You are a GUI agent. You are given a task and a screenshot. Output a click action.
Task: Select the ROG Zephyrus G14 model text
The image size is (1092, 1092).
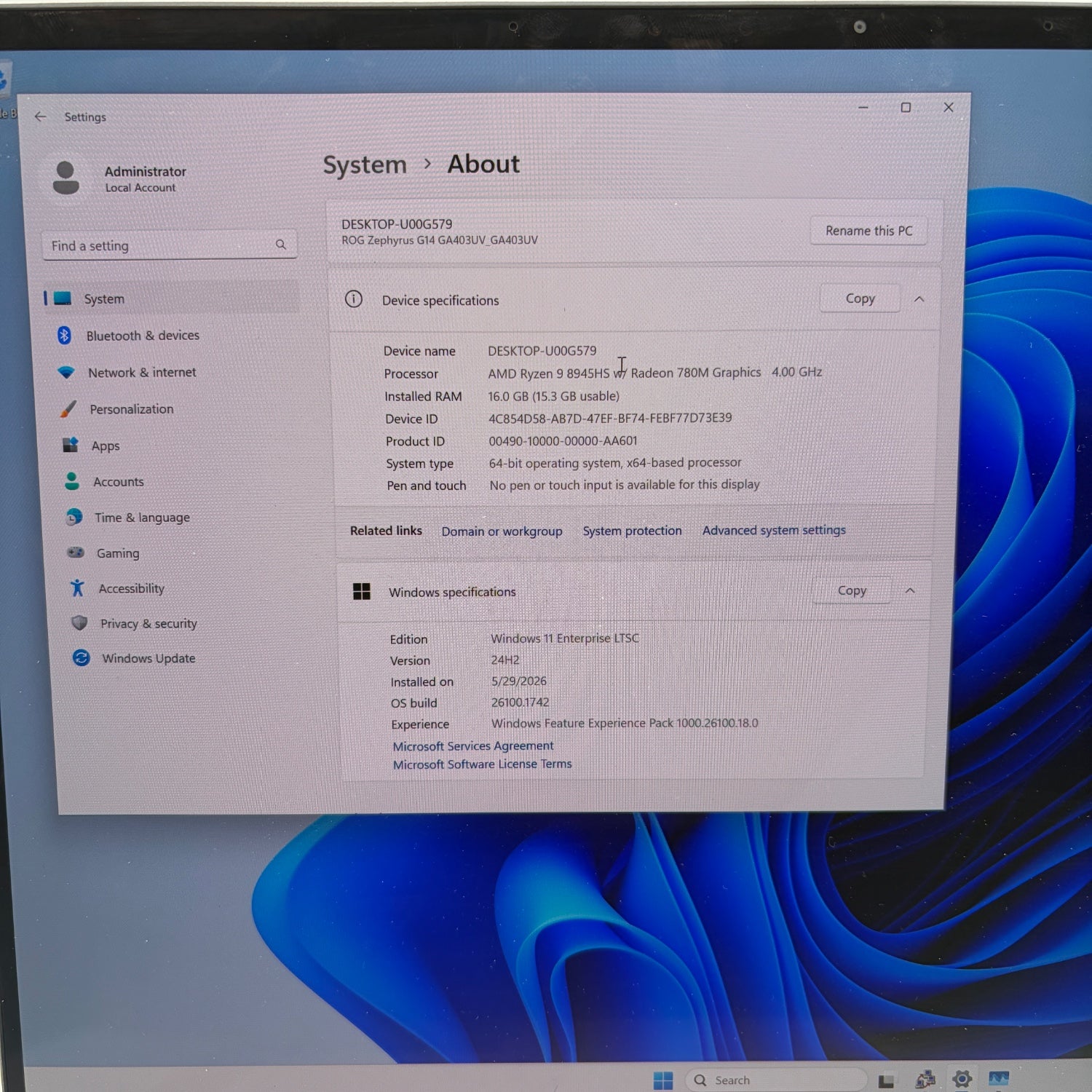click(x=440, y=240)
